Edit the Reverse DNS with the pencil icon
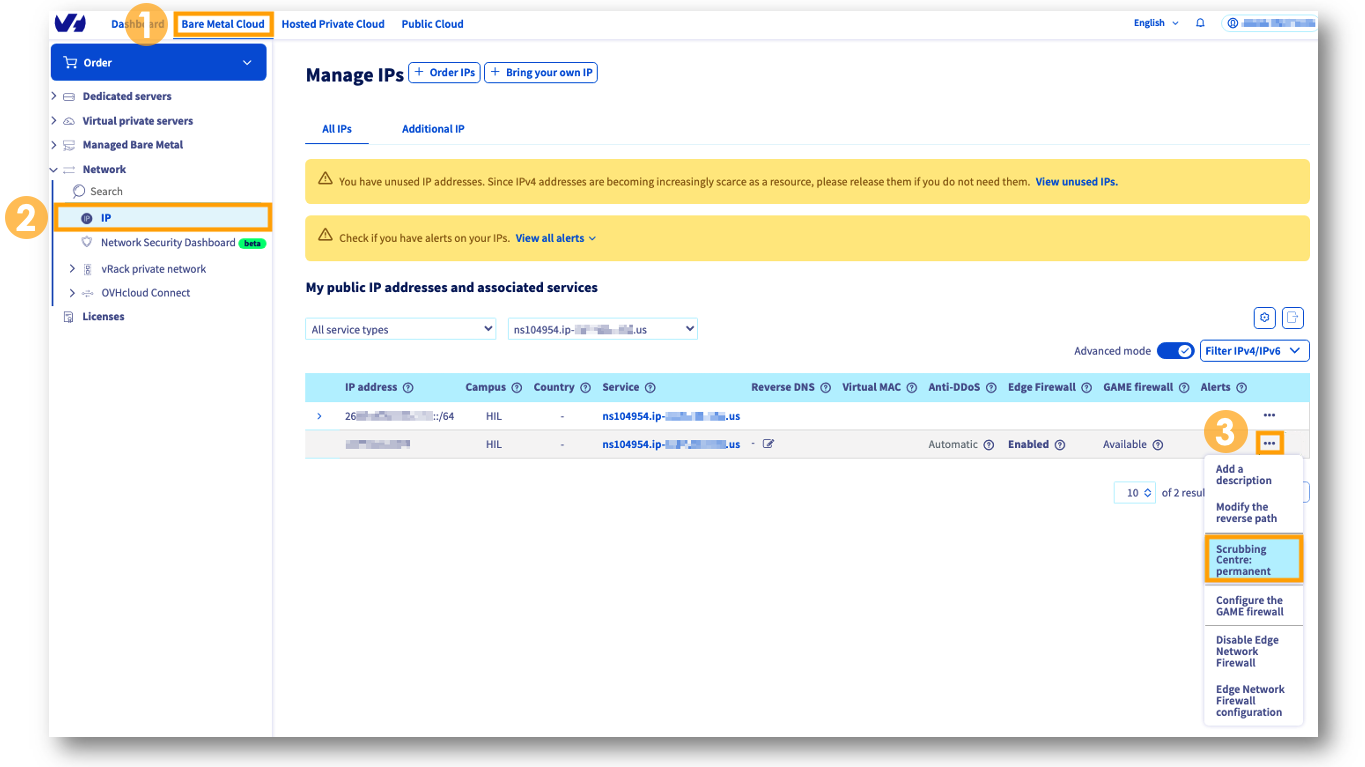Screen dimensions: 1365x767 coord(768,443)
